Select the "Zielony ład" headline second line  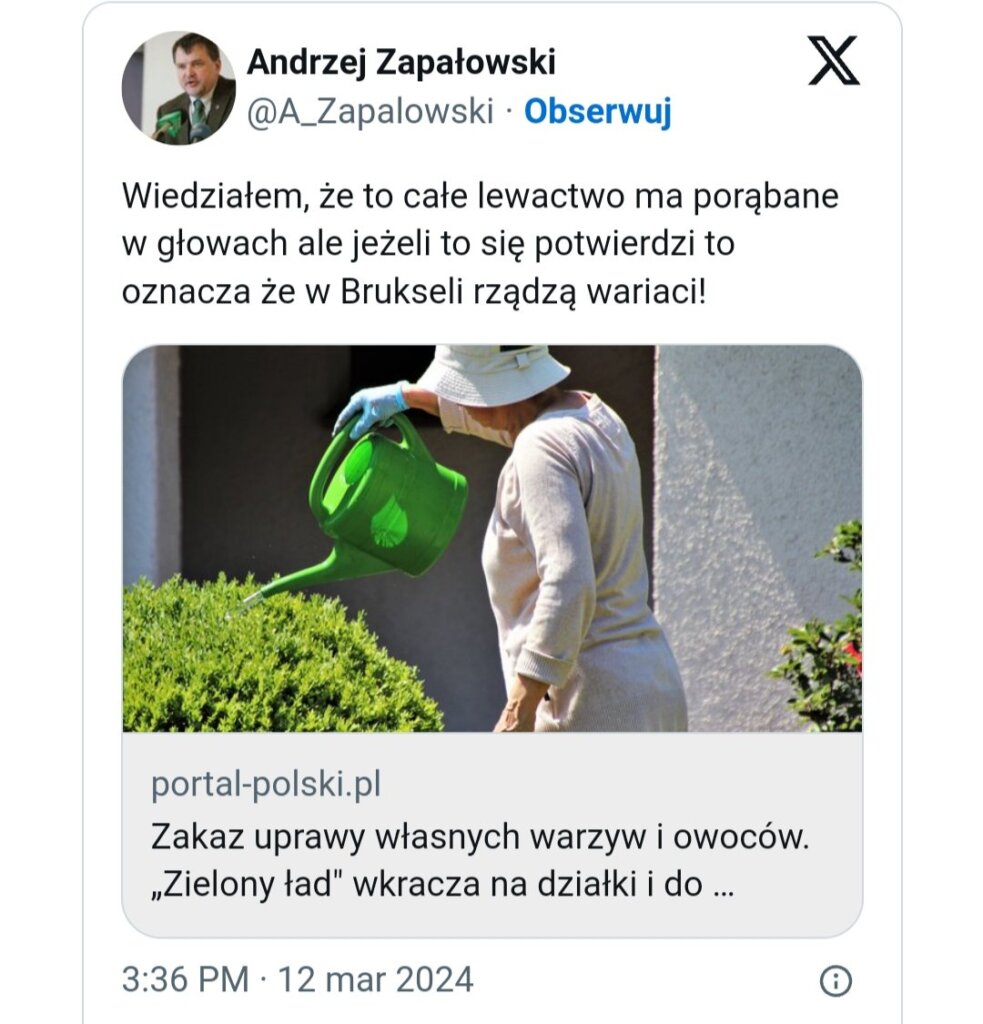[x=443, y=885]
